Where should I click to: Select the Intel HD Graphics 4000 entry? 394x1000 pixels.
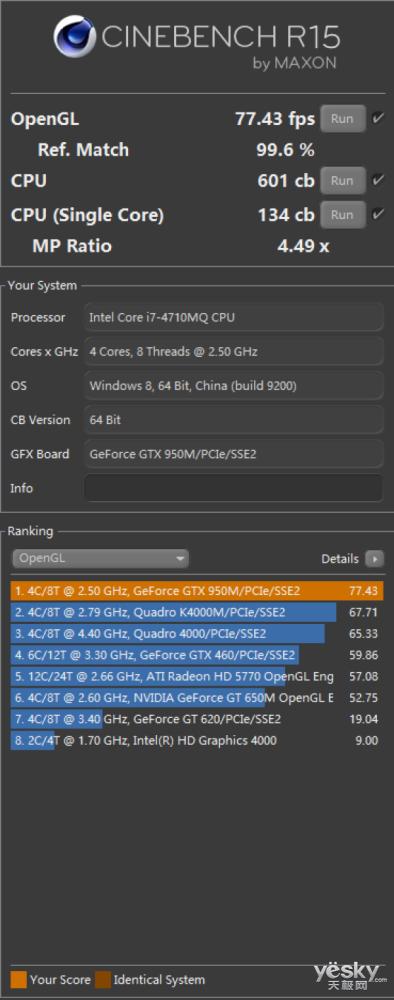tap(197, 740)
